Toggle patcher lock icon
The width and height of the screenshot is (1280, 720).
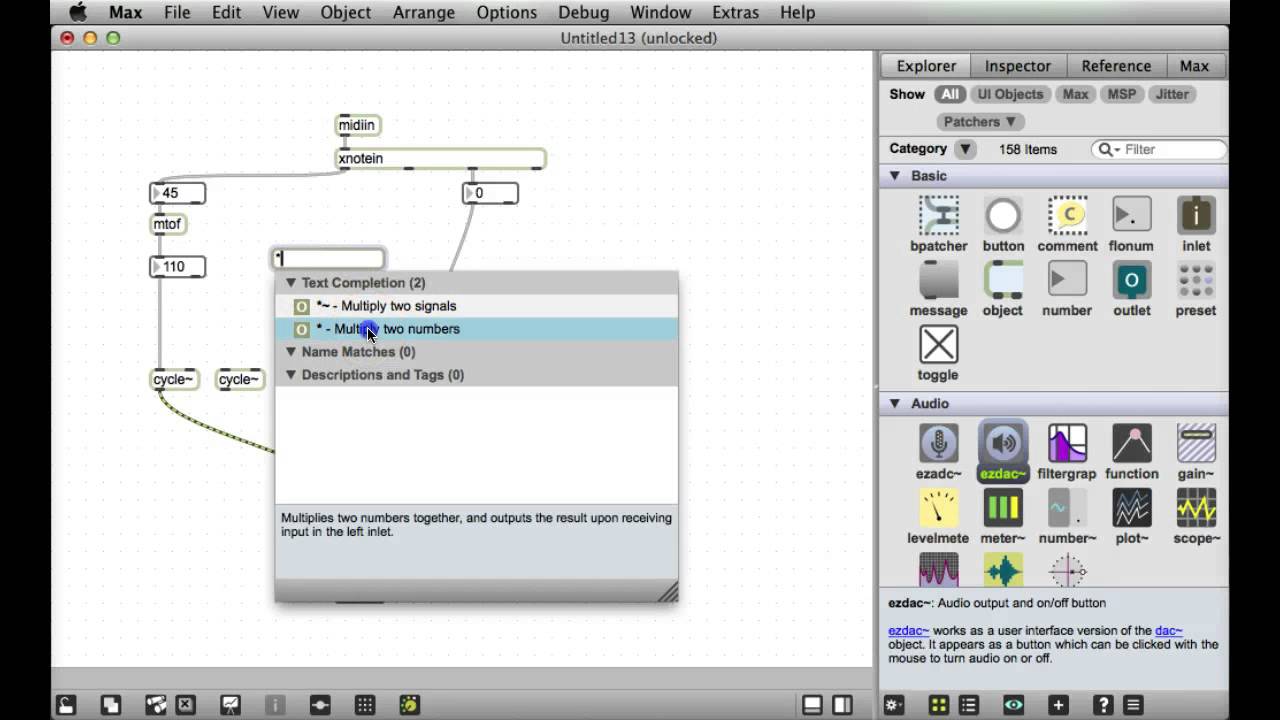pos(65,705)
